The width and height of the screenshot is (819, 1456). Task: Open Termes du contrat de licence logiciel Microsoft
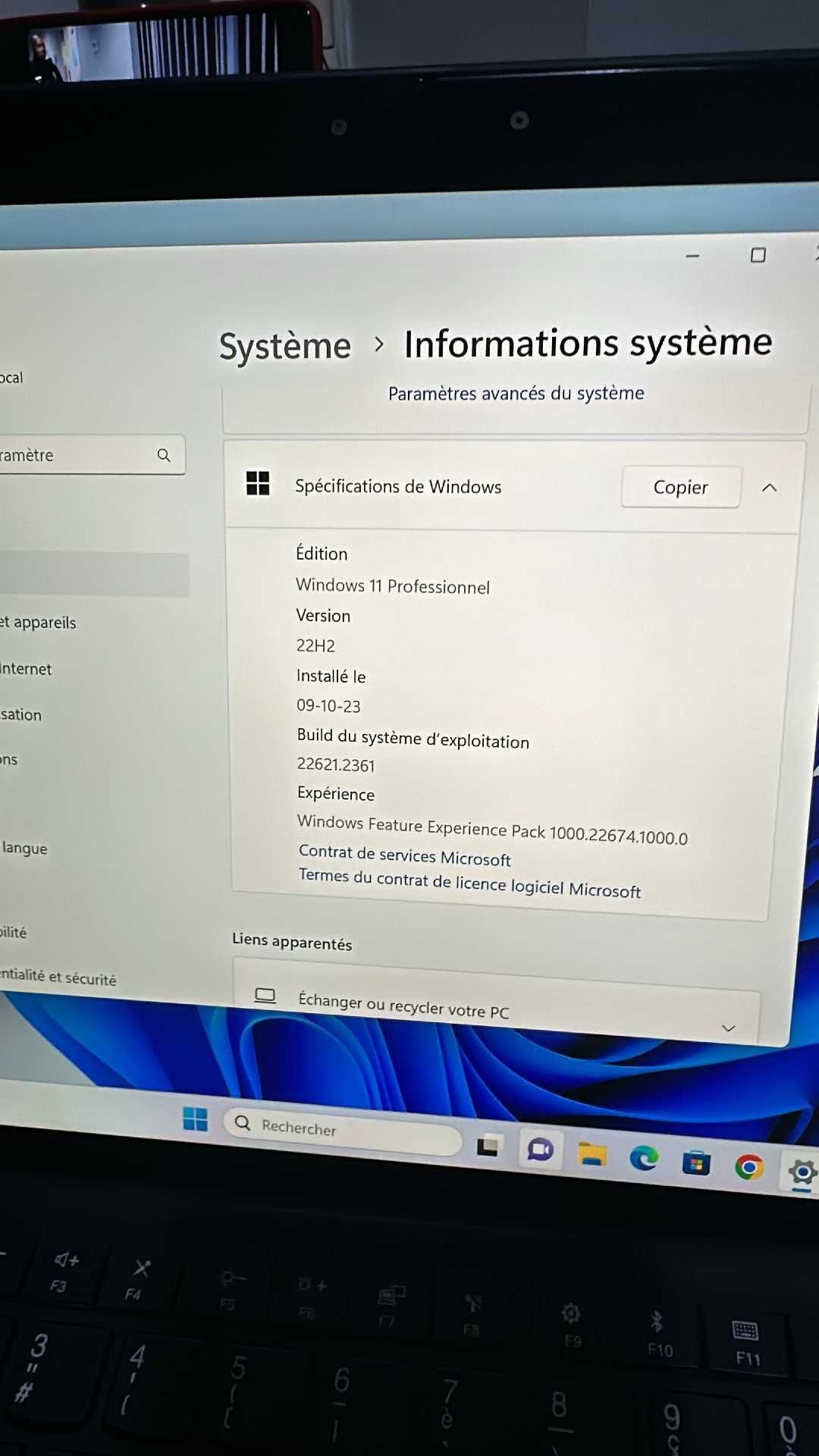(x=469, y=883)
